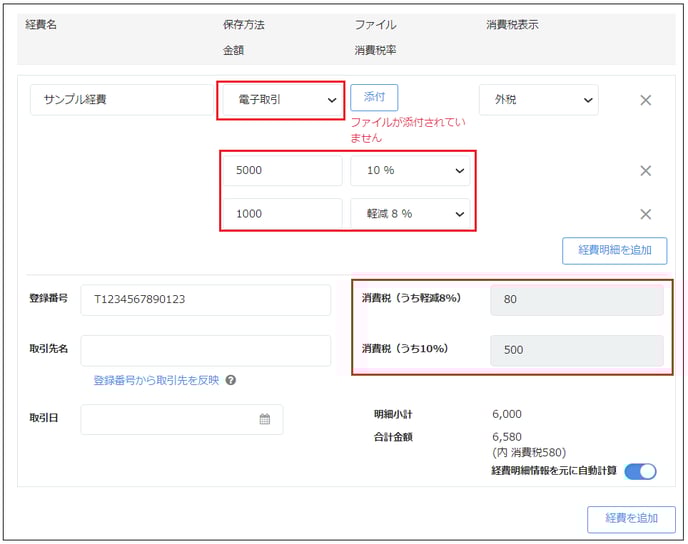Click the ファイル column header
688x544 pixels.
pos(376,25)
